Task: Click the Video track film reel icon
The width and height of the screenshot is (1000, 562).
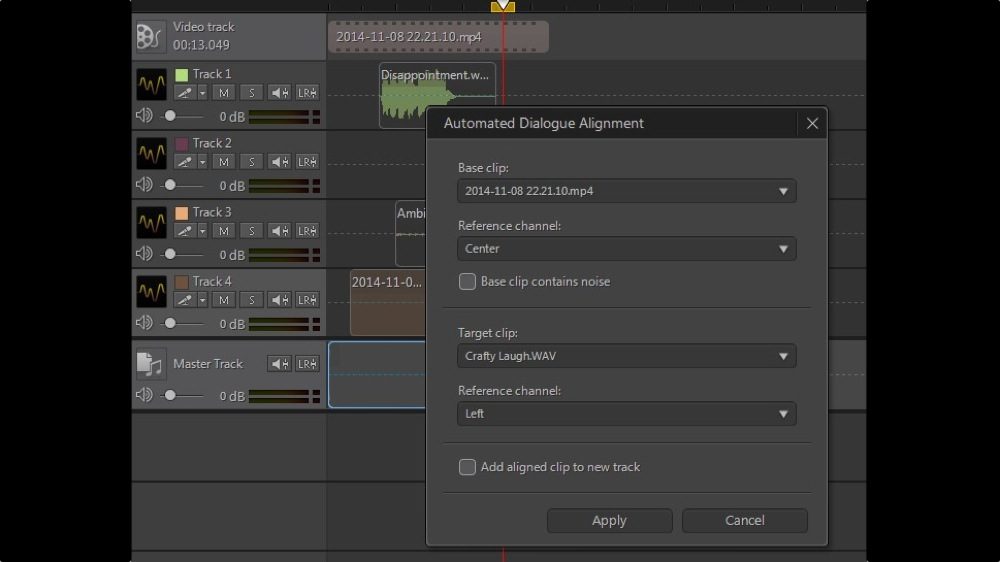Action: pyautogui.click(x=149, y=36)
